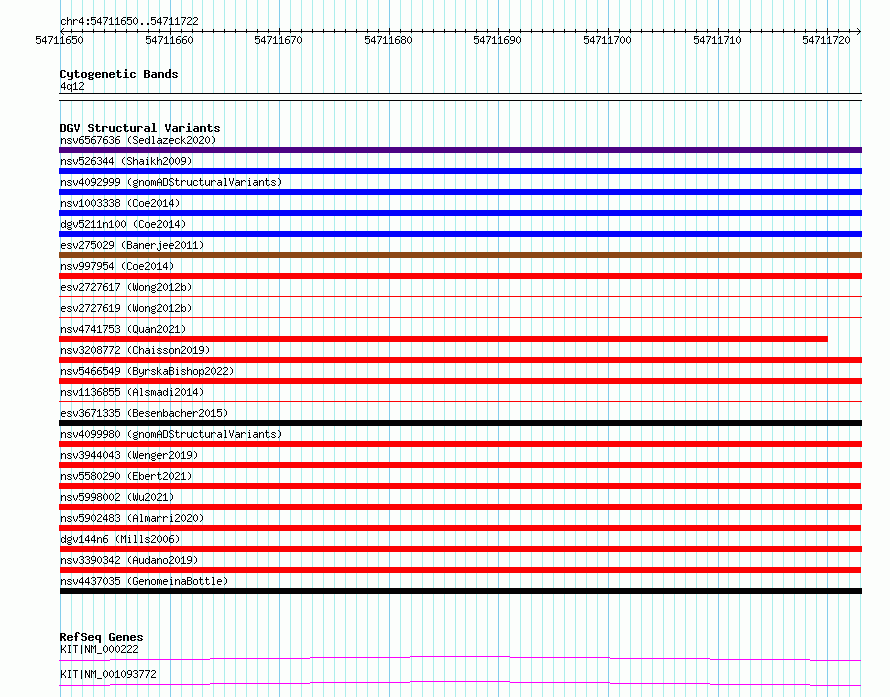Screen dimensions: 890x697
Task: Click ruler position 54711700
Action: pos(607,40)
